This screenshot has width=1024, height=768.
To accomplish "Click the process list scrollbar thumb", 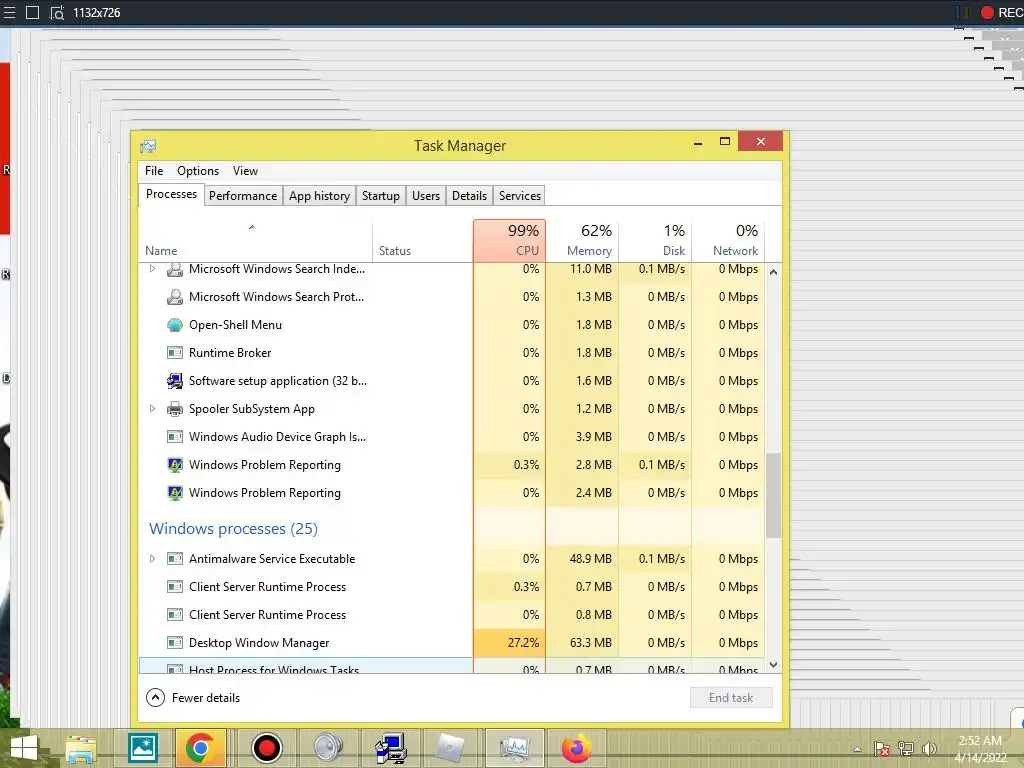I will click(x=773, y=495).
